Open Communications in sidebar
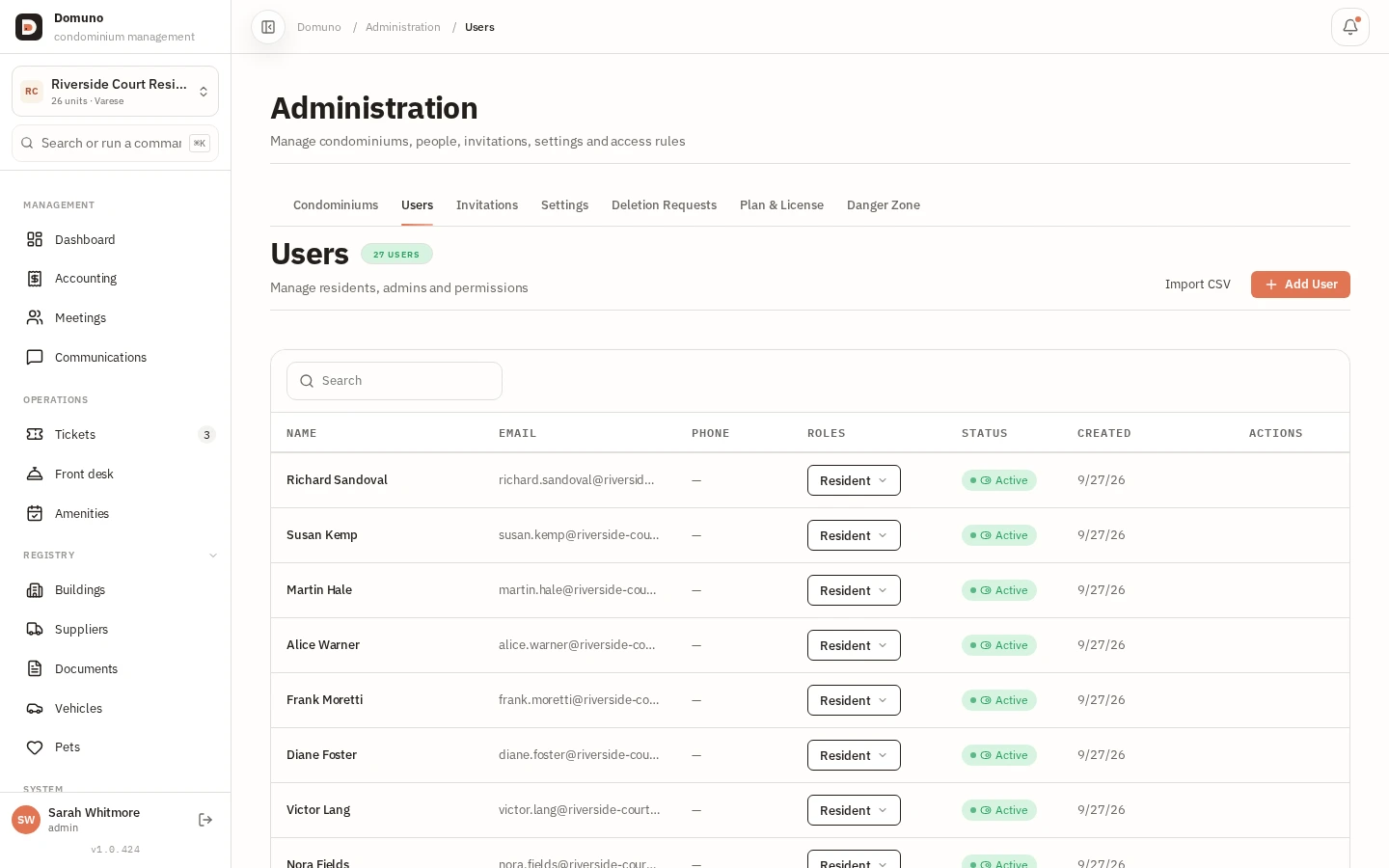 [115, 357]
